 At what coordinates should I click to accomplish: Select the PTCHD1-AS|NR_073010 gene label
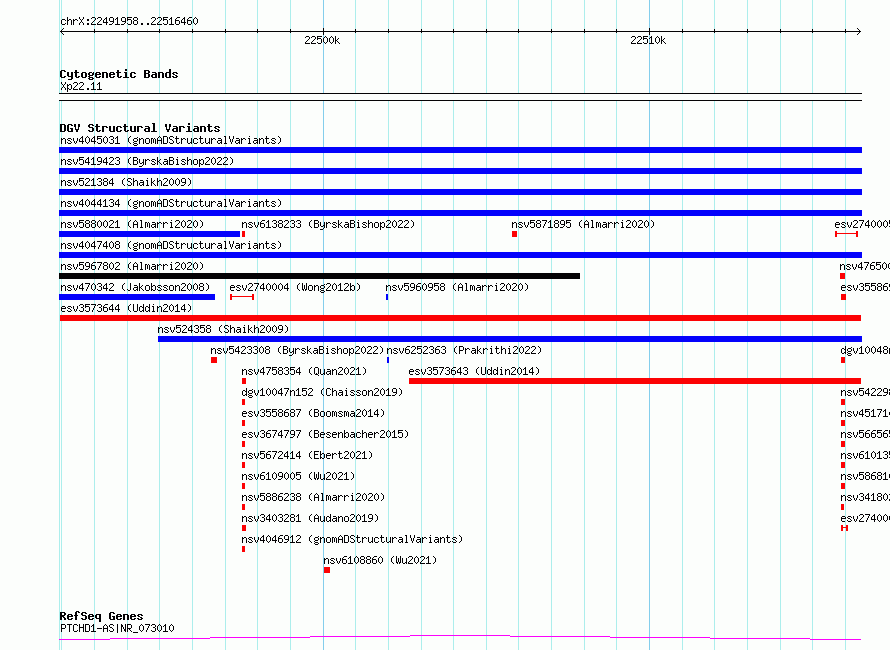pos(117,628)
